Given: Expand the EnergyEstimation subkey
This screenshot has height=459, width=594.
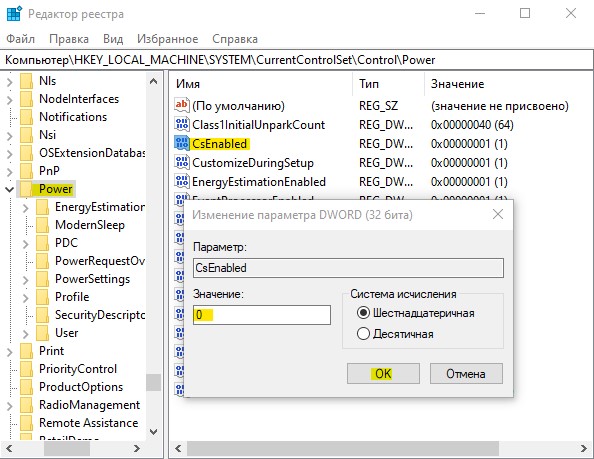Looking at the screenshot, I should click(x=25, y=208).
